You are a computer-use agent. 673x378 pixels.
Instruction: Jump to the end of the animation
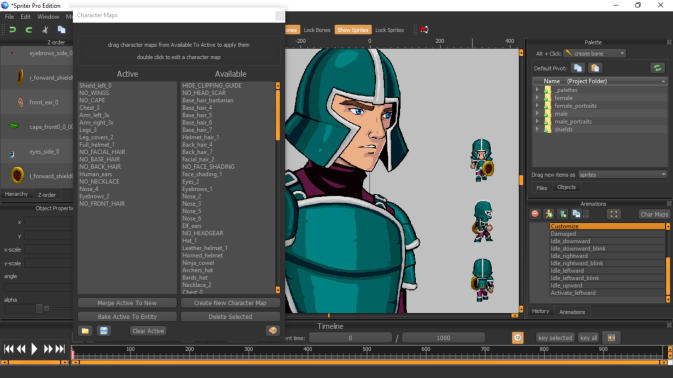click(x=60, y=349)
